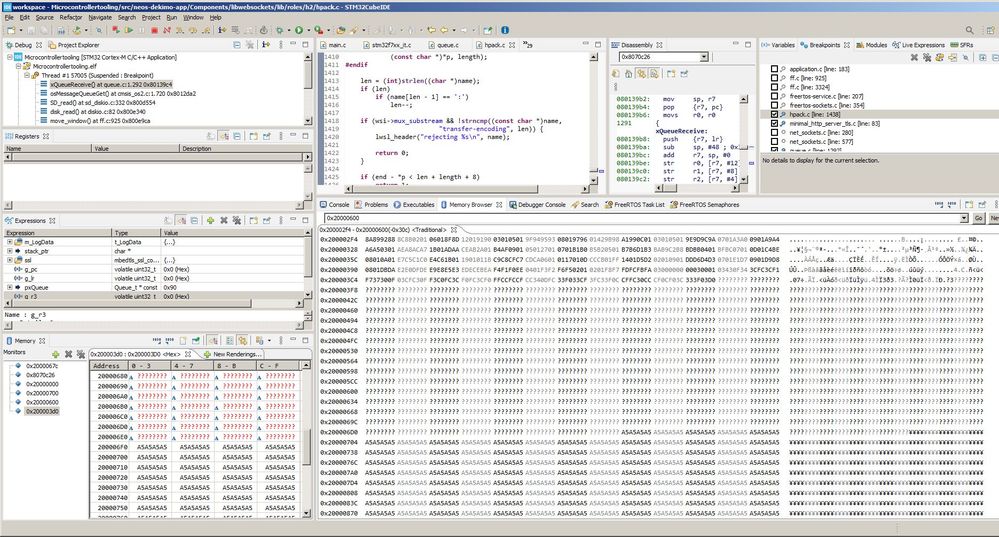Open Run button dropdown arrow
Viewport: 999px width, 537px height.
308,30
